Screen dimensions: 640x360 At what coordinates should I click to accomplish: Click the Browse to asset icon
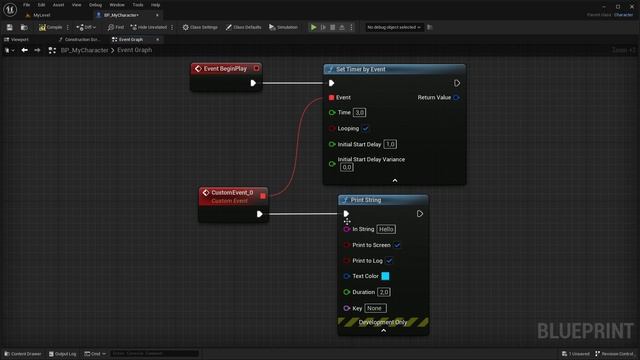click(24, 27)
